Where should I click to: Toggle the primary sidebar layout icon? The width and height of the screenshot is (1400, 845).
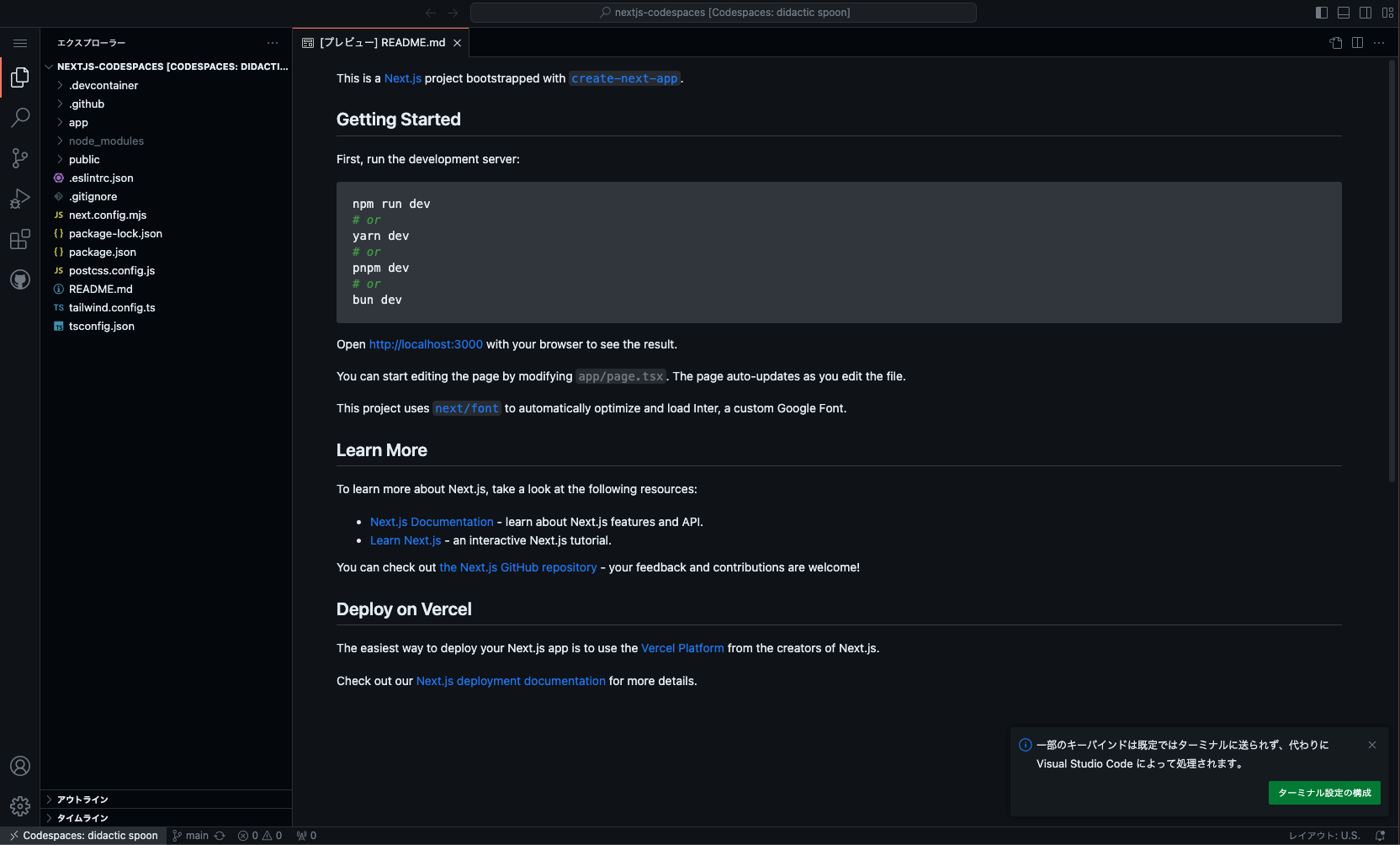[1322, 13]
